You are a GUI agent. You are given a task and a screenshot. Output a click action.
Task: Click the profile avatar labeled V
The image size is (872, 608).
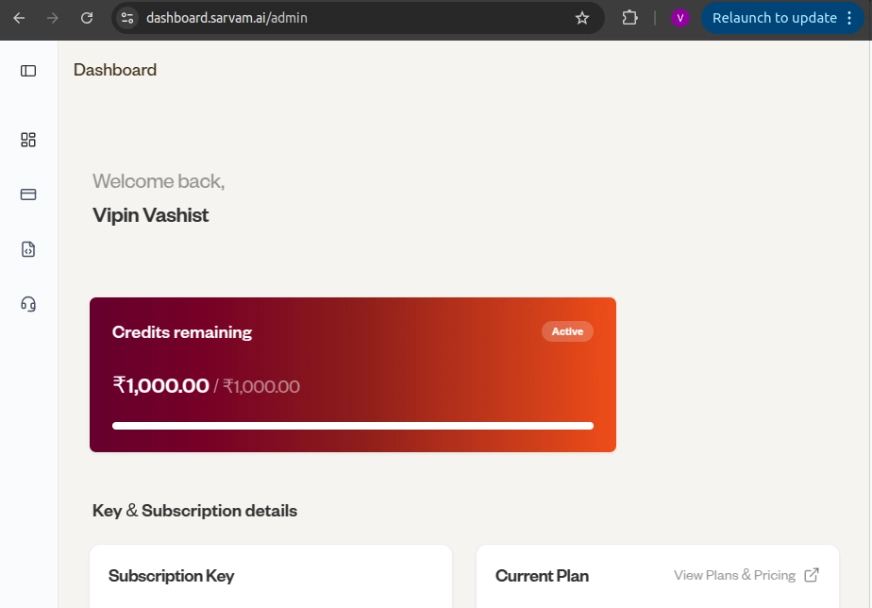680,18
